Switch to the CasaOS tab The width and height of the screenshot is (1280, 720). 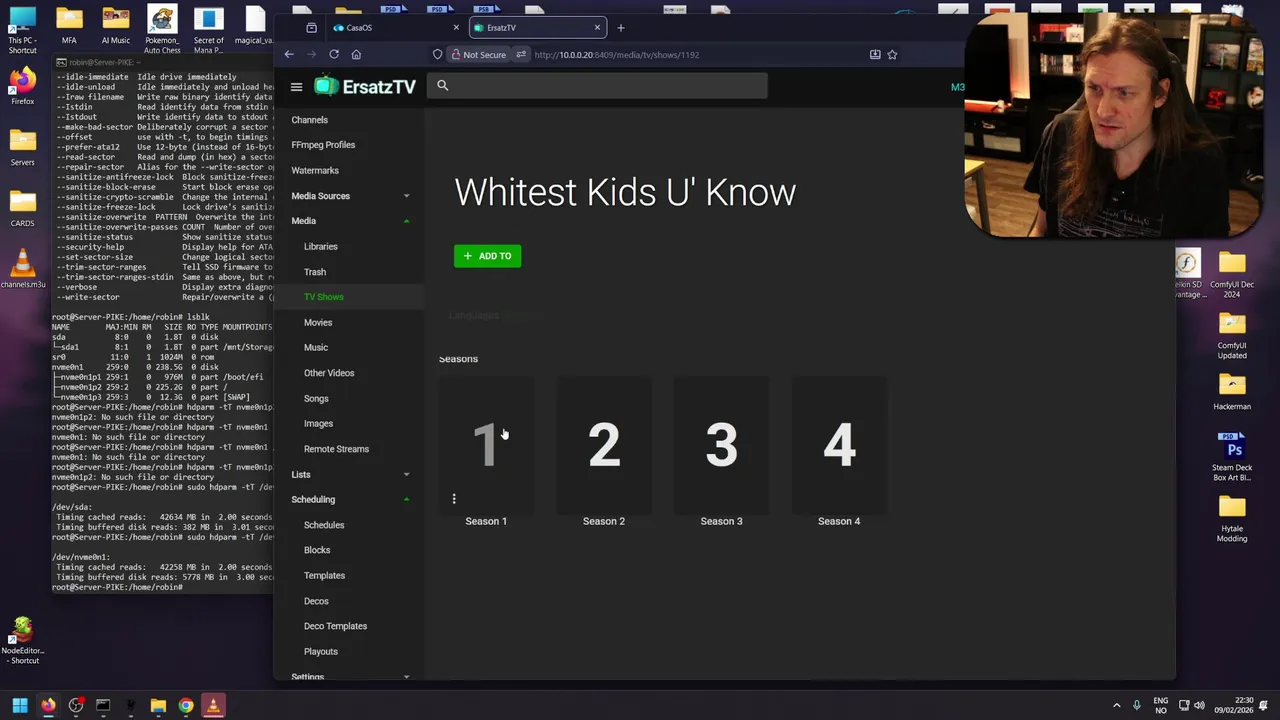[x=396, y=28]
